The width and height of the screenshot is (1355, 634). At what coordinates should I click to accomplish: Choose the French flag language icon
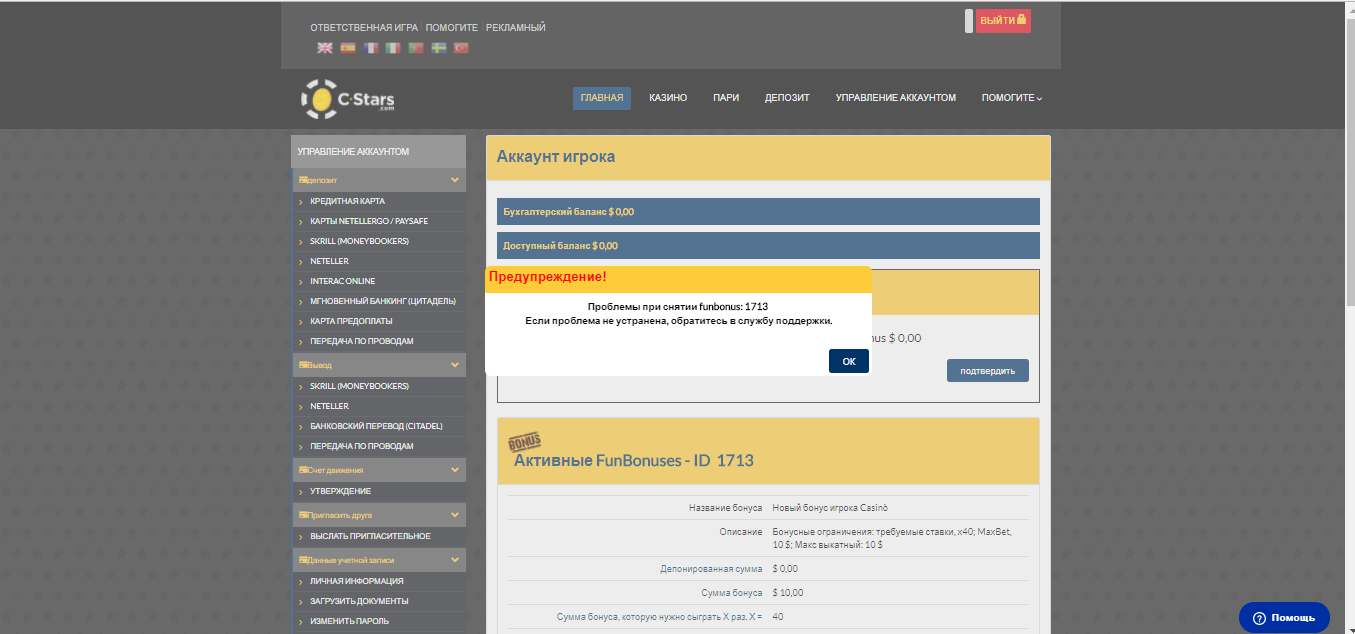point(371,48)
